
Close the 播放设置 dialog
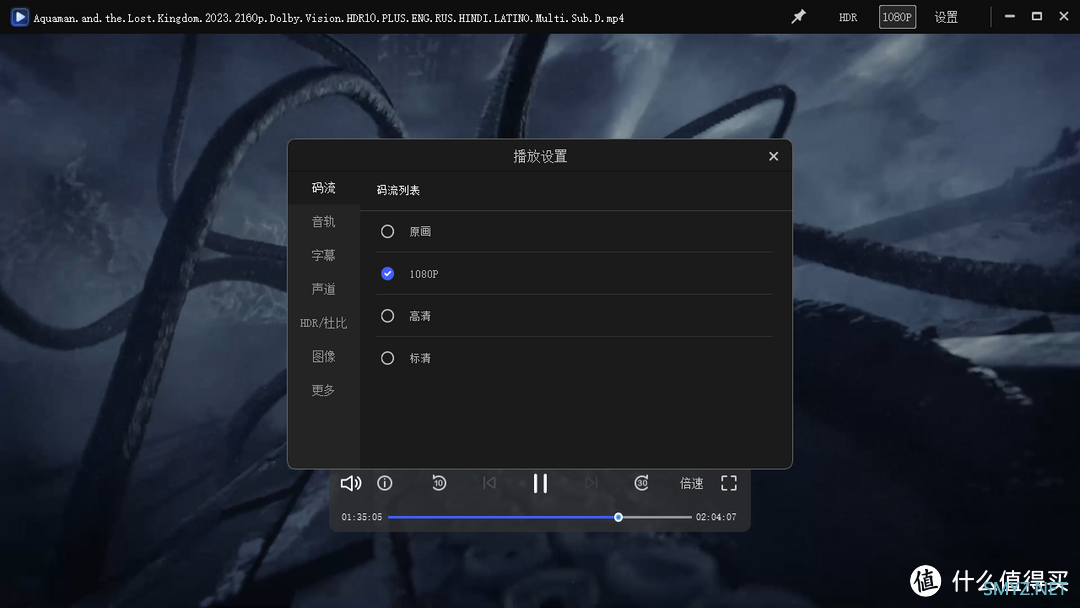(x=773, y=156)
